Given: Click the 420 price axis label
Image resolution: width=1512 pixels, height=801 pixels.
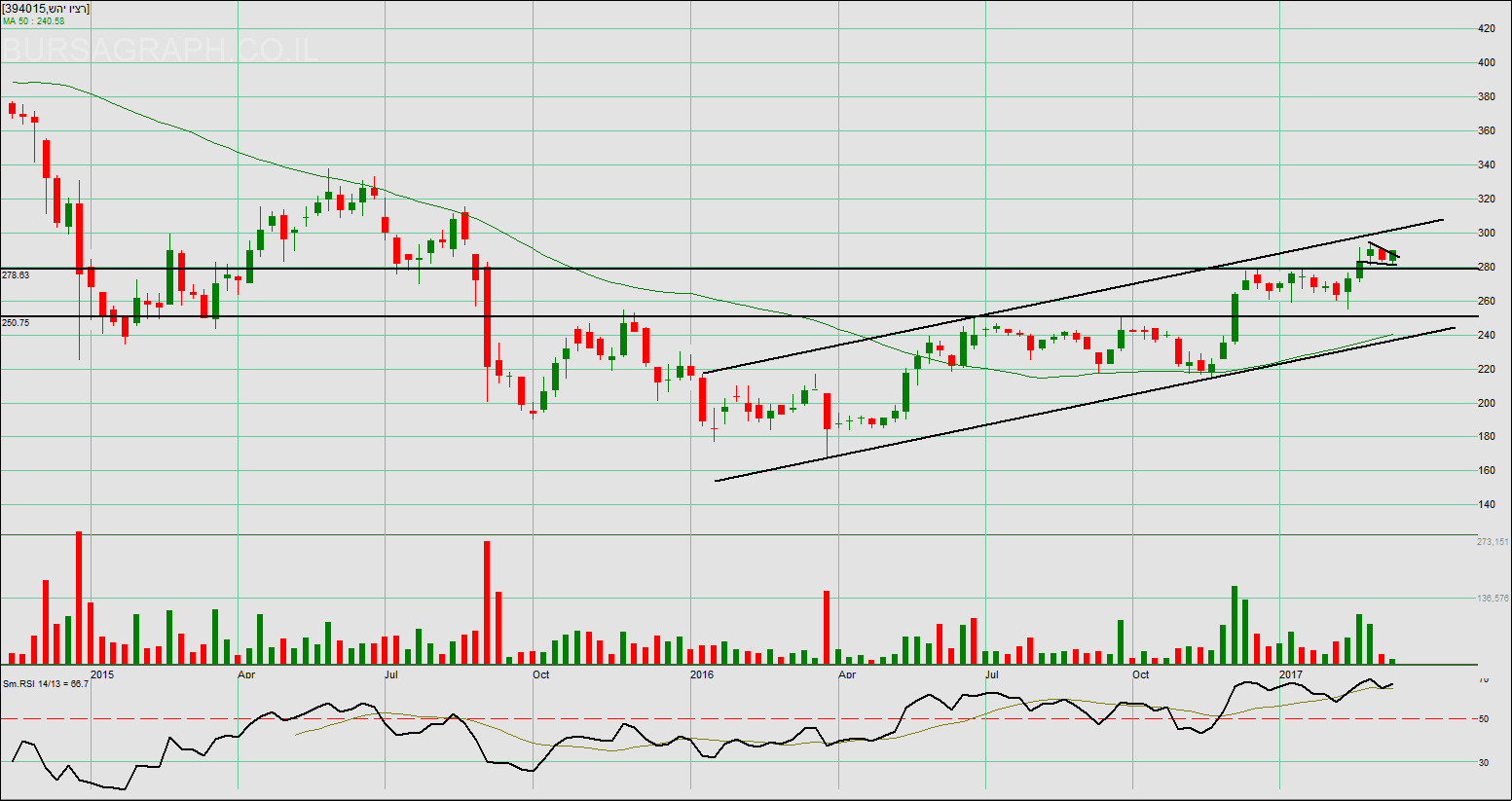Looking at the screenshot, I should [1487, 29].
